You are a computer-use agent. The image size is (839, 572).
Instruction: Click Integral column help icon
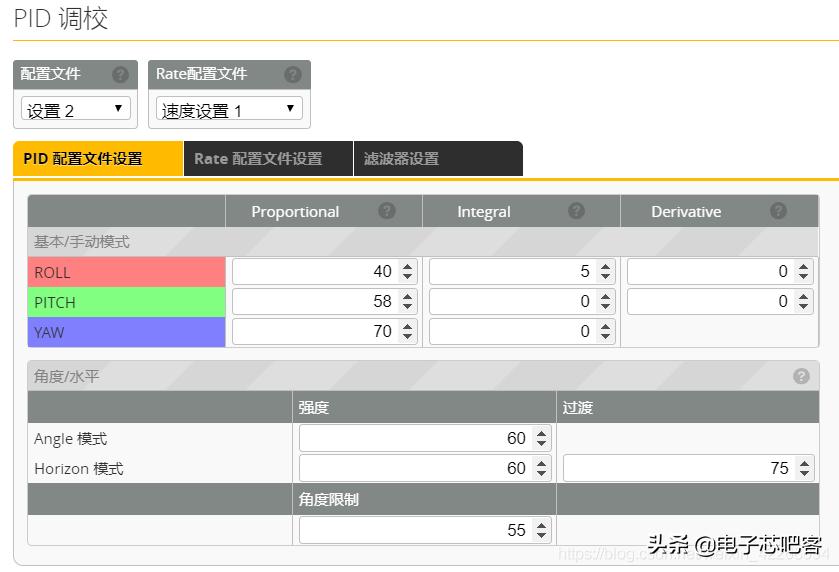[x=576, y=211]
